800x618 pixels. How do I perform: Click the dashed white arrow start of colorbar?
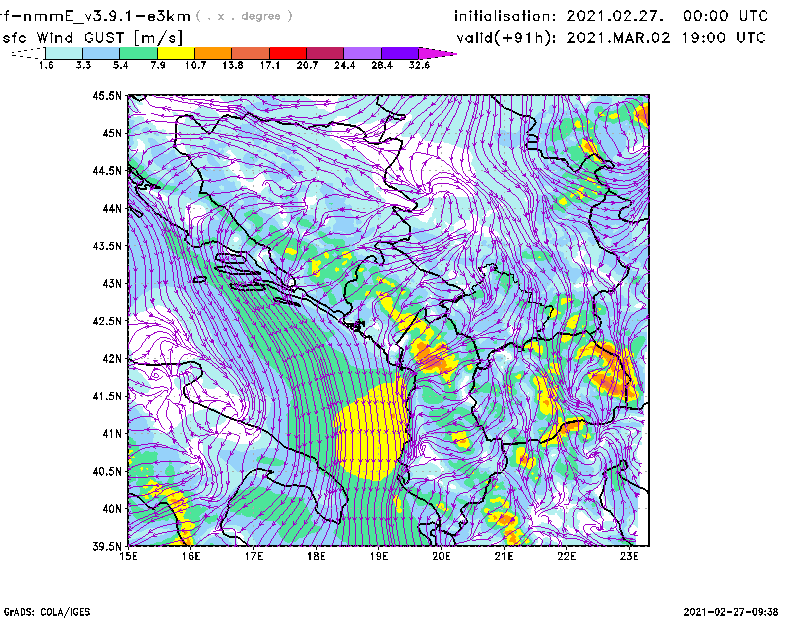tap(28, 53)
